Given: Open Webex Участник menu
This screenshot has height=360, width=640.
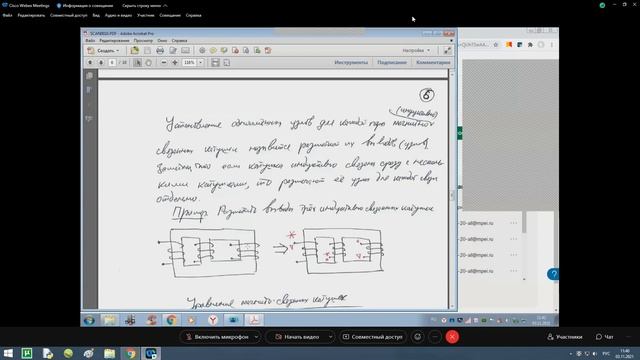Looking at the screenshot, I should 146,15.
